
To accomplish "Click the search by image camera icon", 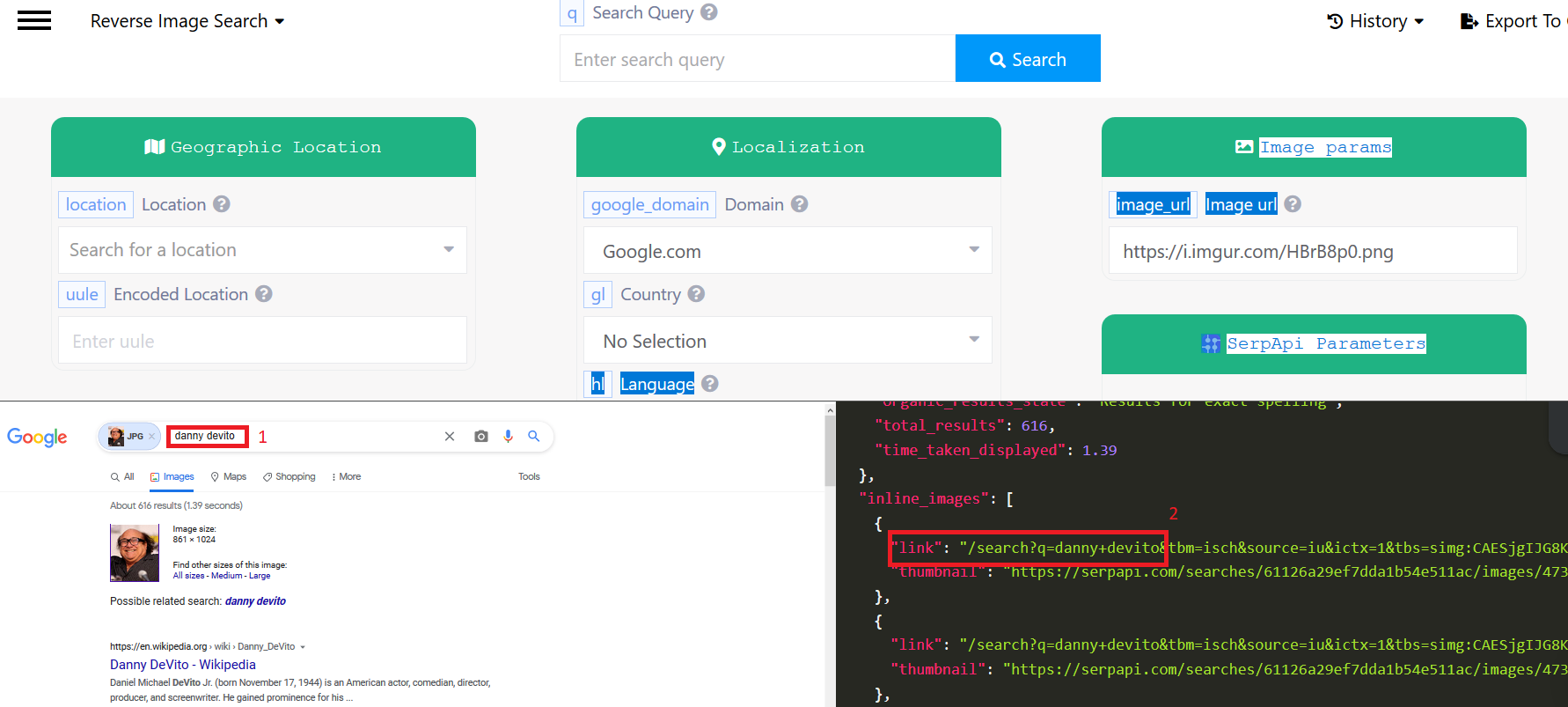I will click(x=480, y=436).
